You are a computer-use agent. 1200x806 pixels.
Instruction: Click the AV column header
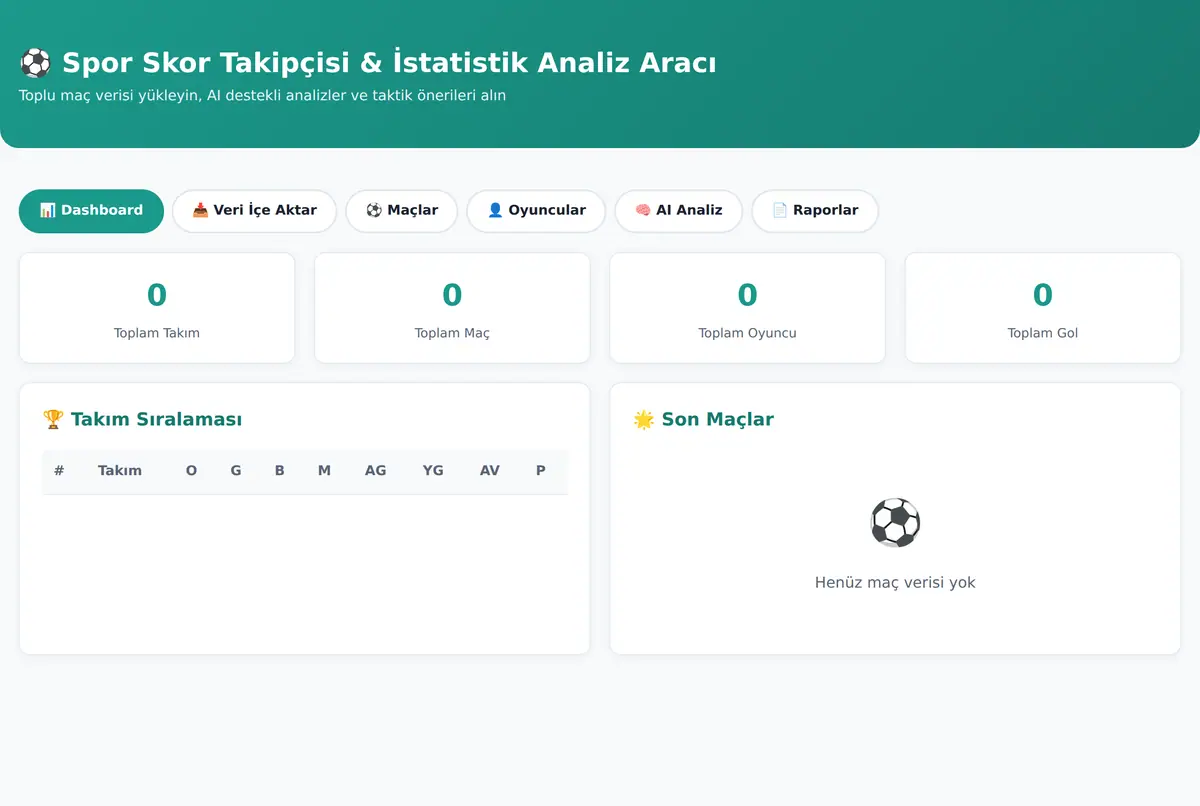[490, 470]
